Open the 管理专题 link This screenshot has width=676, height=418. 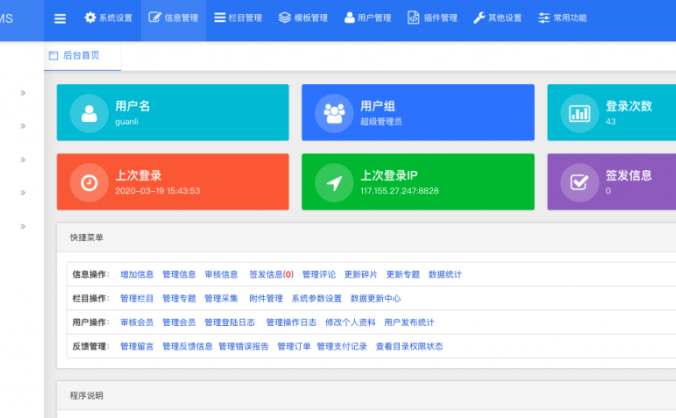(x=179, y=299)
